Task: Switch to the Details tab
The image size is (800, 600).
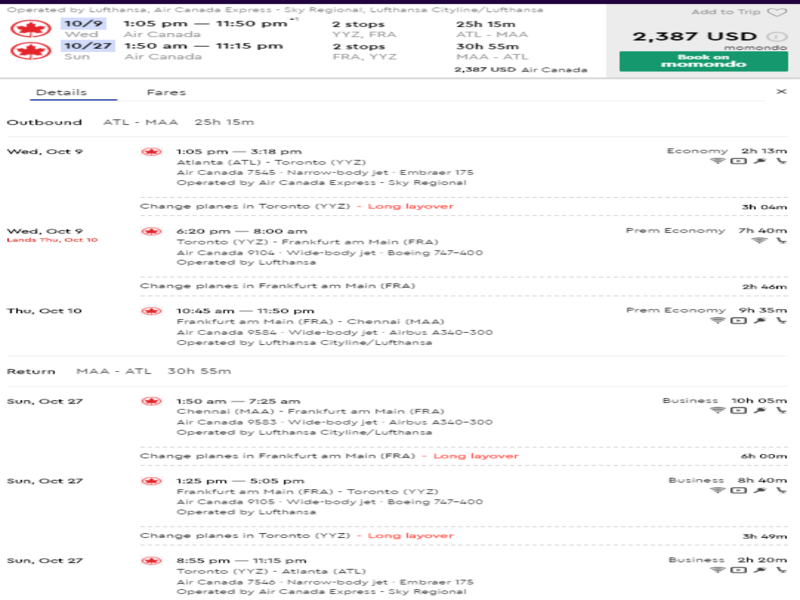Action: tap(62, 92)
